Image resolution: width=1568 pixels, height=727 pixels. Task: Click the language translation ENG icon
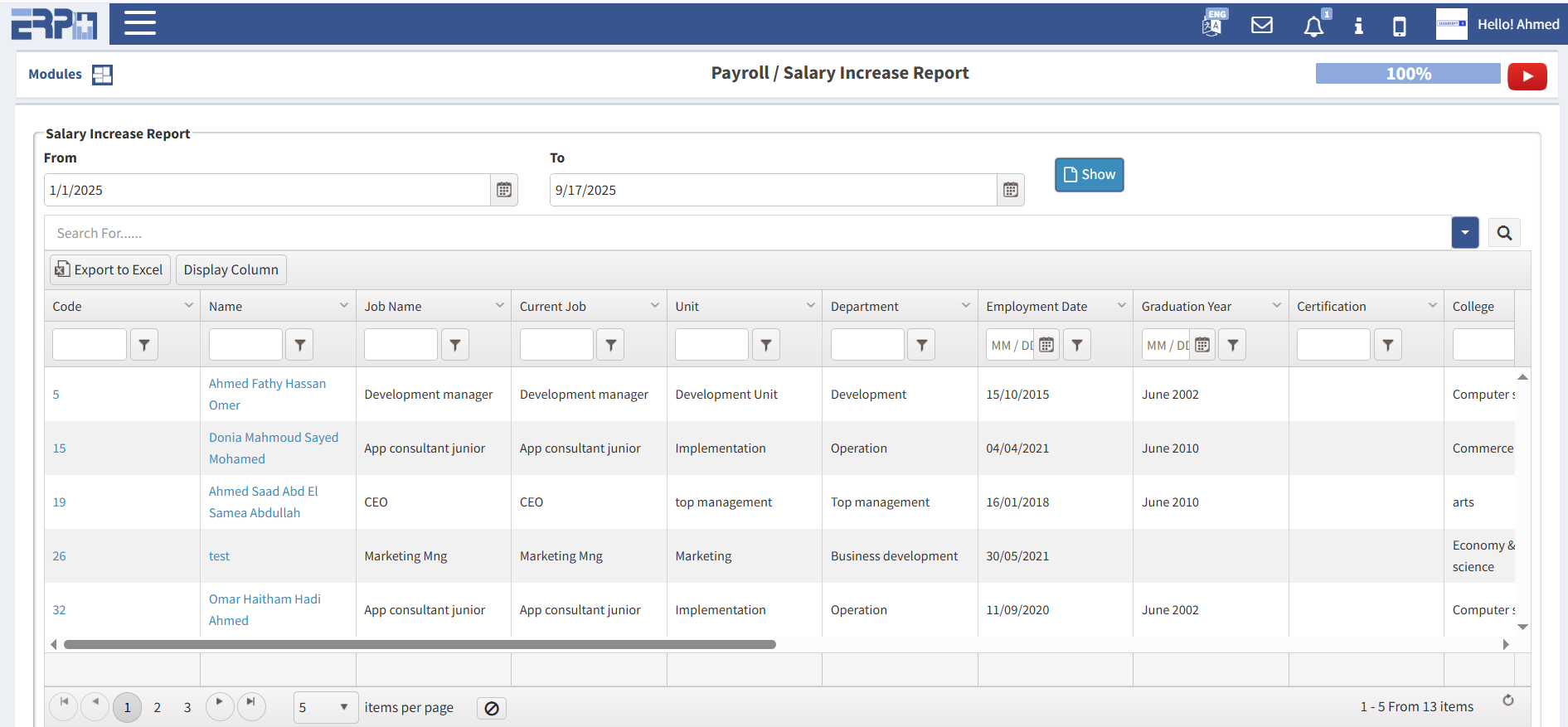1213,24
